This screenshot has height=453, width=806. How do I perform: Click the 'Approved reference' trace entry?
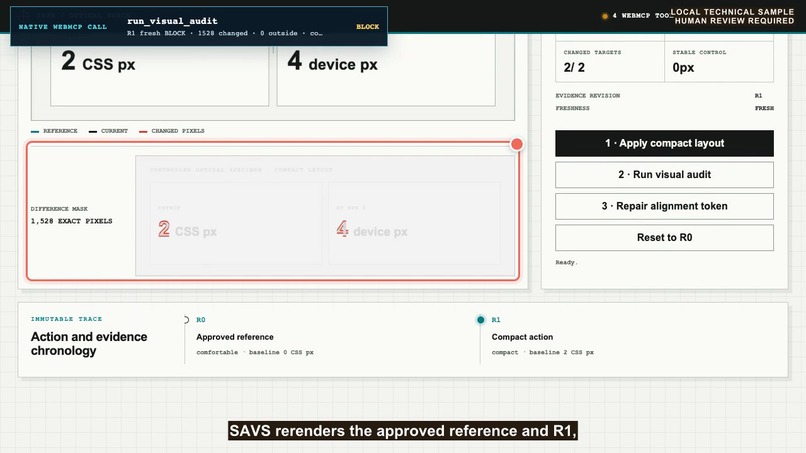[x=235, y=337]
